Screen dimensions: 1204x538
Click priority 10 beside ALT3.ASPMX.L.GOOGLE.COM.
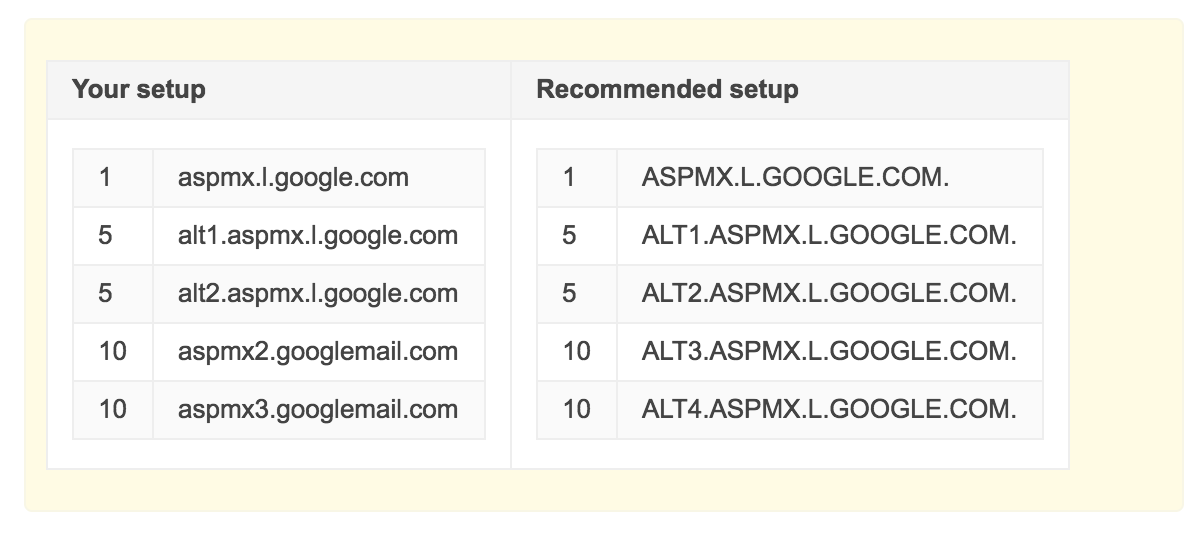coord(576,352)
